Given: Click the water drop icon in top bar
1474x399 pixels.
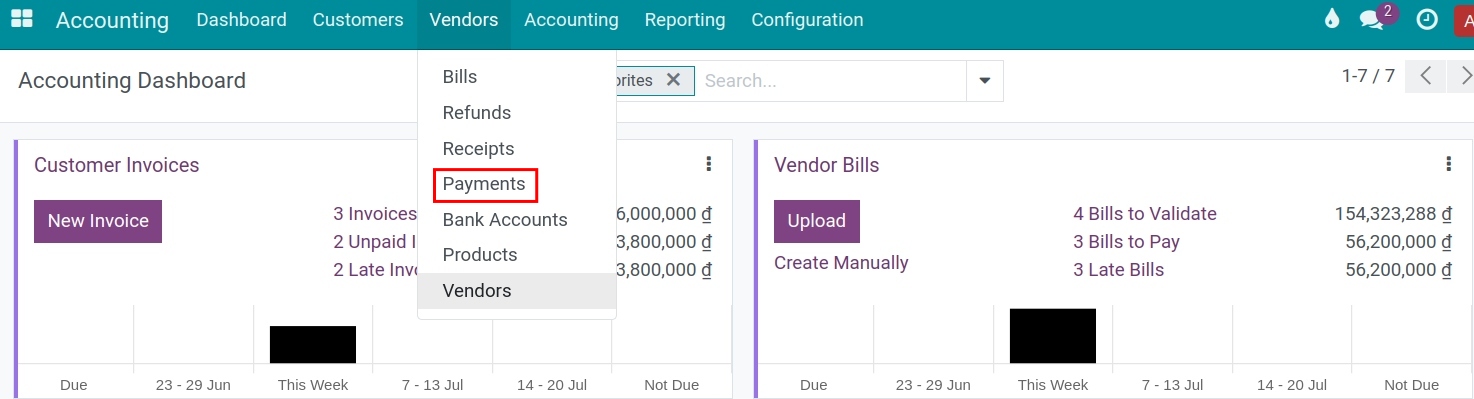Looking at the screenshot, I should point(1331,19).
